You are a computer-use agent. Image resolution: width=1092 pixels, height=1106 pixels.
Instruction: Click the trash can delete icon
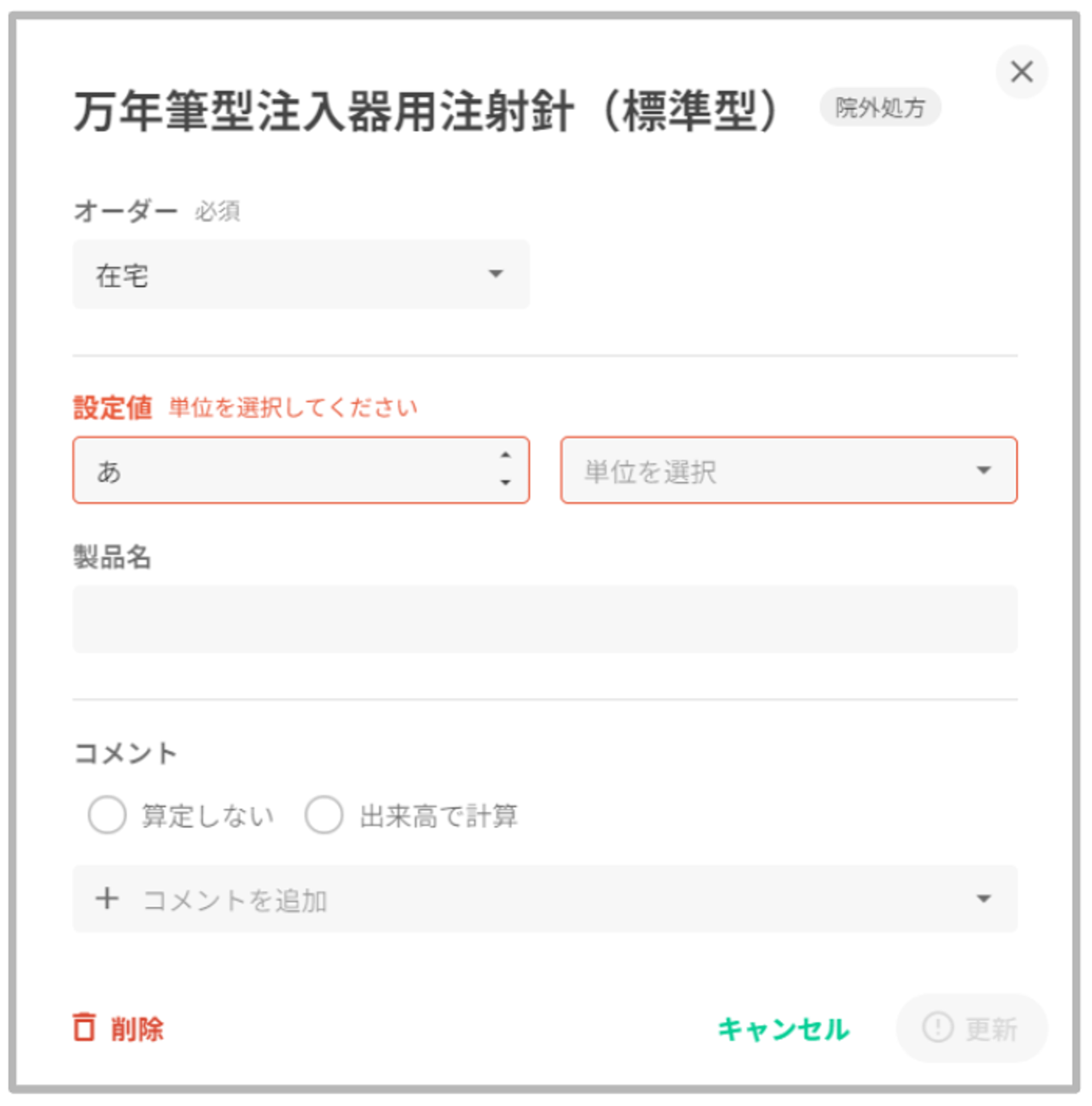point(84,1027)
